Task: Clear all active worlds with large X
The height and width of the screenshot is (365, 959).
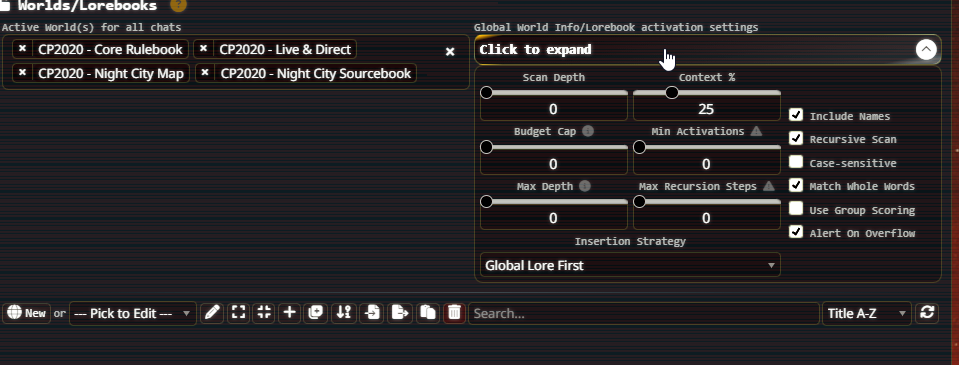Action: (450, 52)
